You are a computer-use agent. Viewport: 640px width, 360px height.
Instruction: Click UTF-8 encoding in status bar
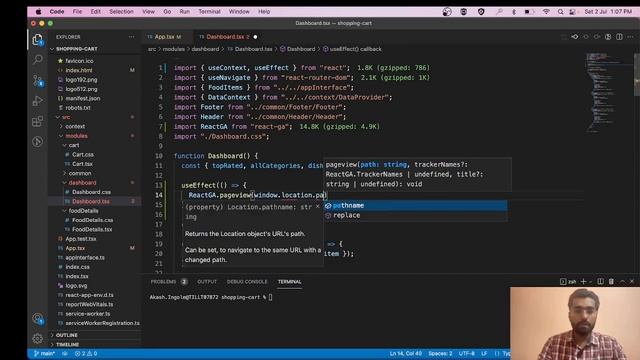coord(467,353)
